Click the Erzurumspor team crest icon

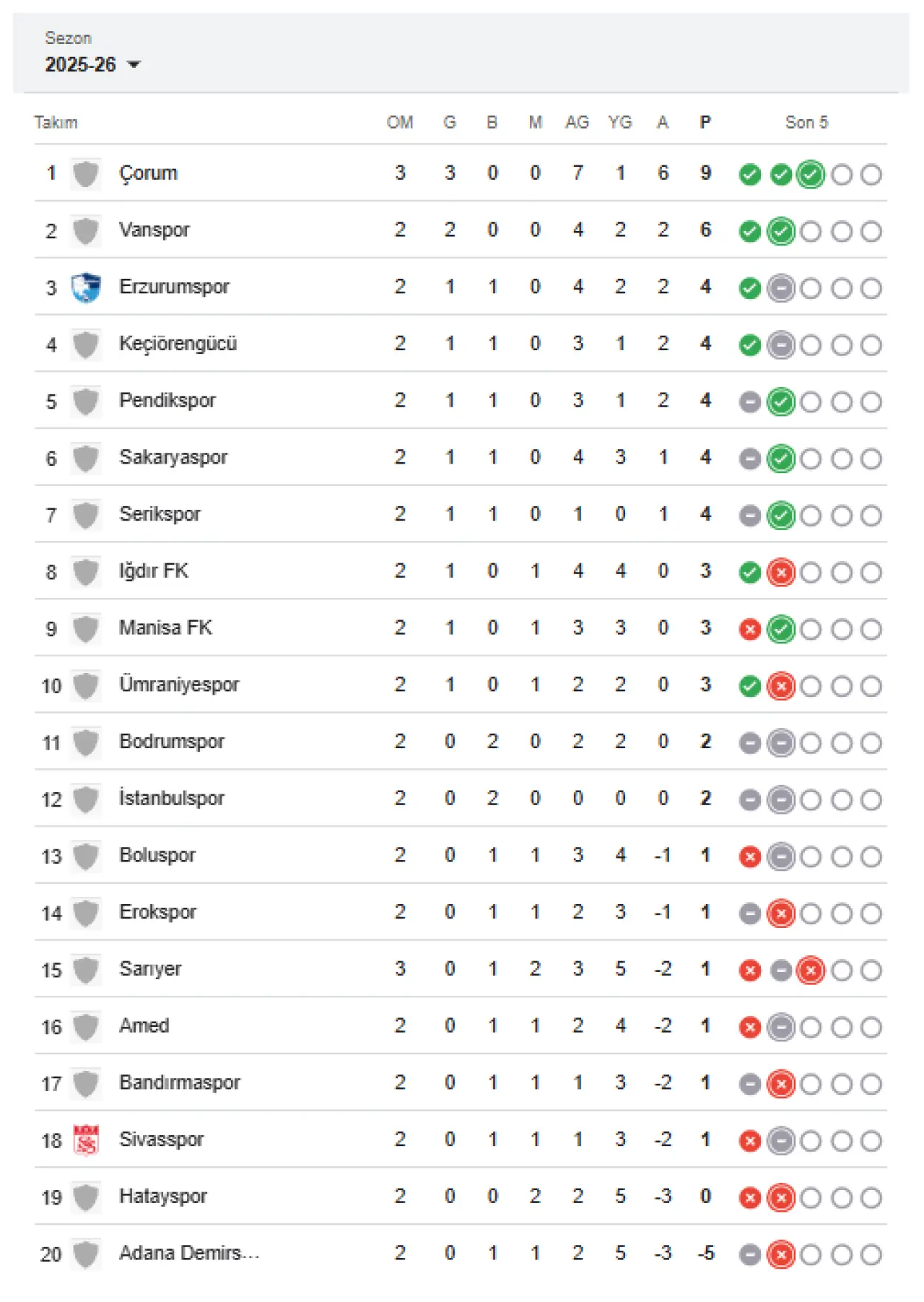point(86,287)
